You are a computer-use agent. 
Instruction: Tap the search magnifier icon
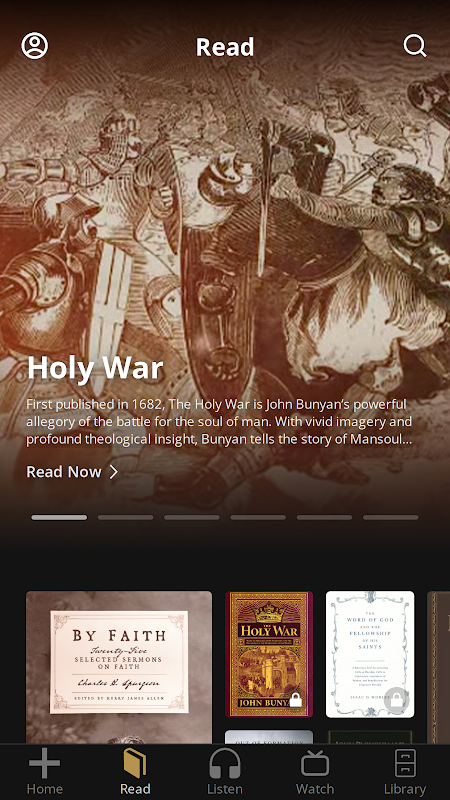tap(415, 46)
